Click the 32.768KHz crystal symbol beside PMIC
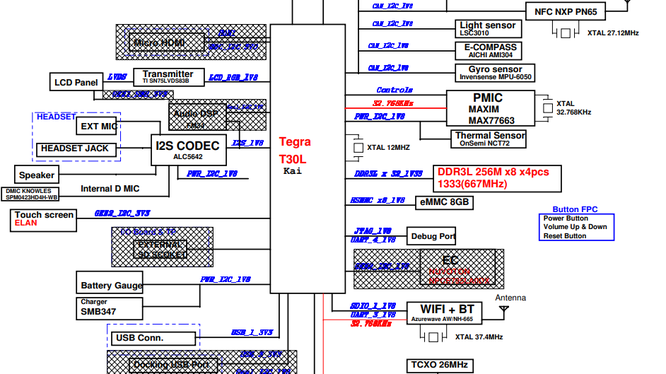 tap(547, 108)
